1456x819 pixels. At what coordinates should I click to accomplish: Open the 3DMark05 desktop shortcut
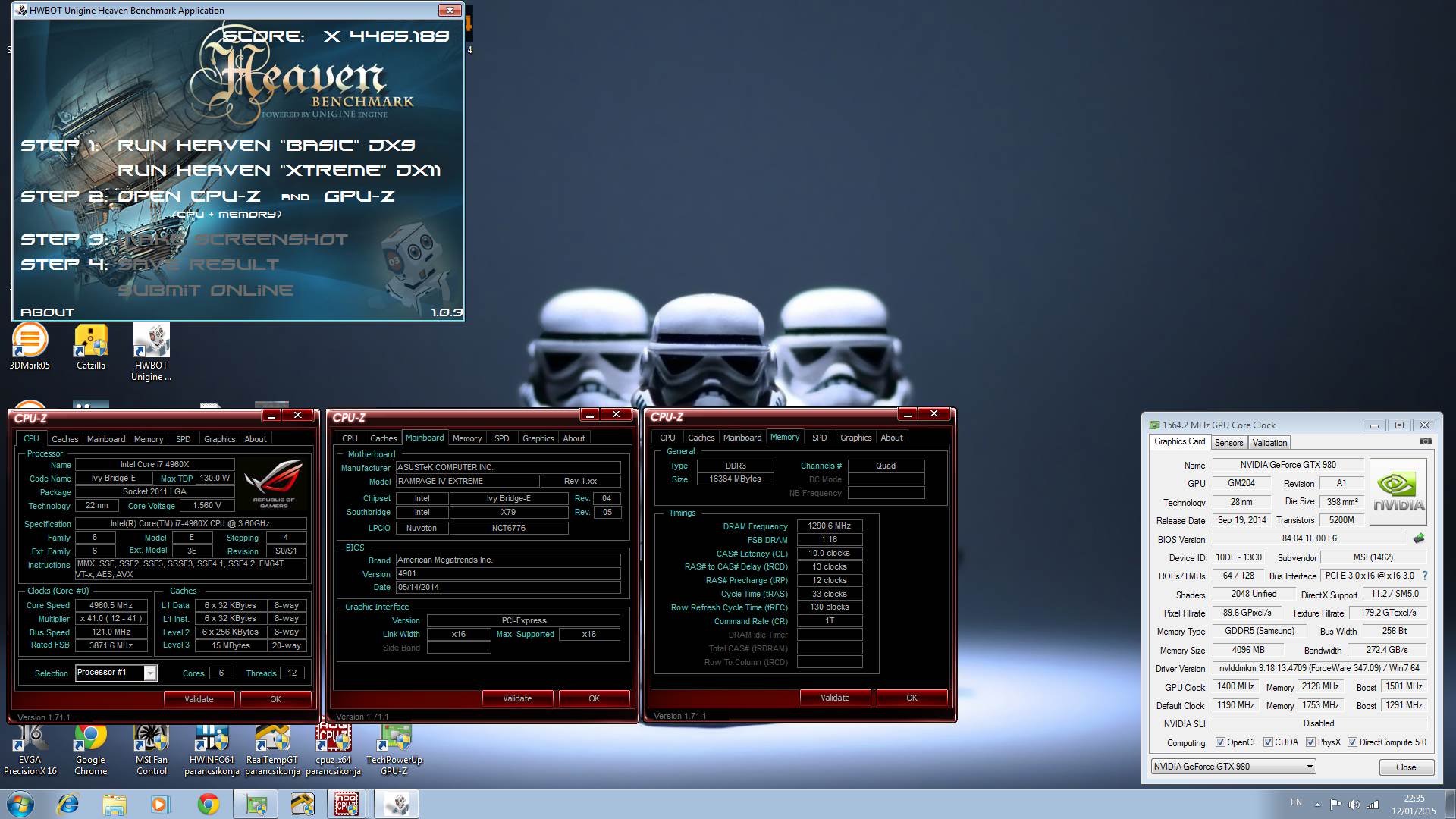(x=30, y=347)
